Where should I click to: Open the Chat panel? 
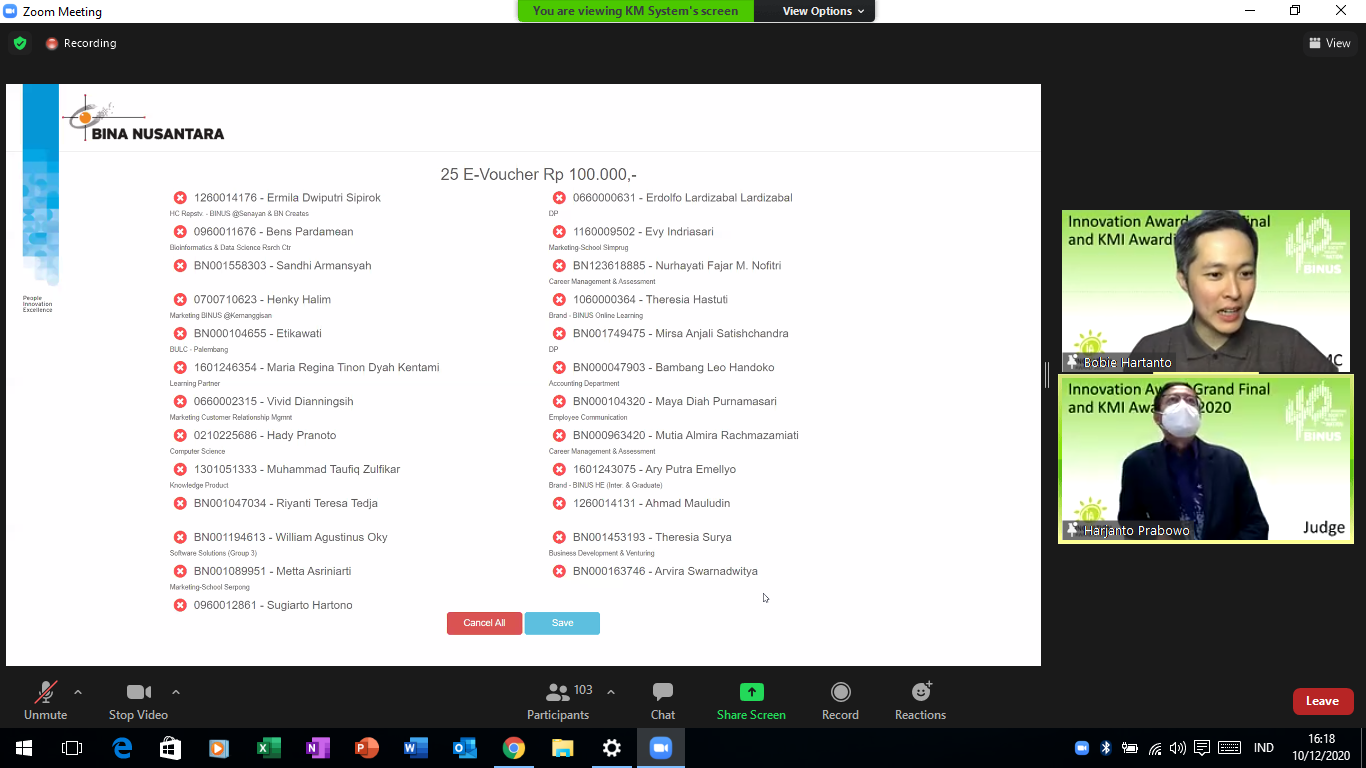pos(662,701)
